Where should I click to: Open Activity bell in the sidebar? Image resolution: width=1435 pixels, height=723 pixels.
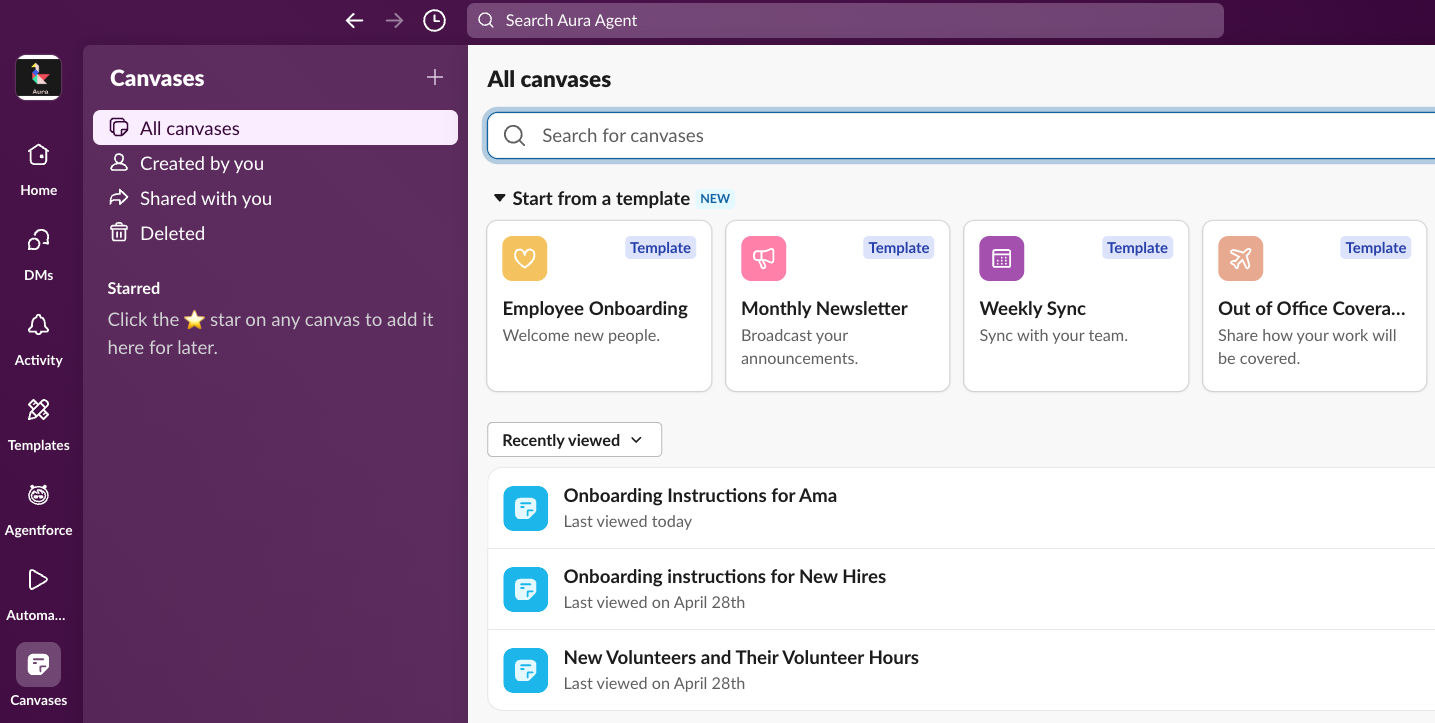[39, 338]
